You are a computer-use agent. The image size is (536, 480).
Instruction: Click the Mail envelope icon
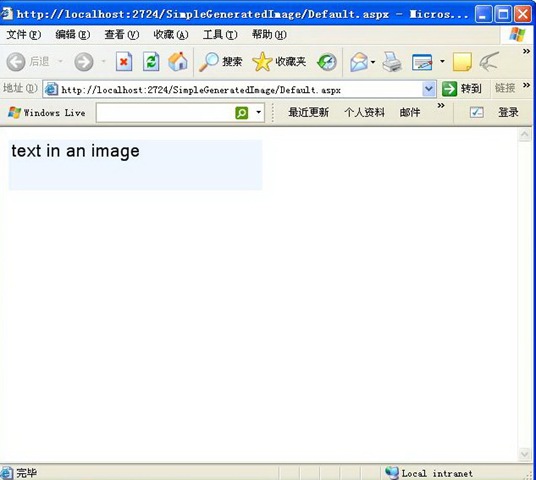(359, 62)
